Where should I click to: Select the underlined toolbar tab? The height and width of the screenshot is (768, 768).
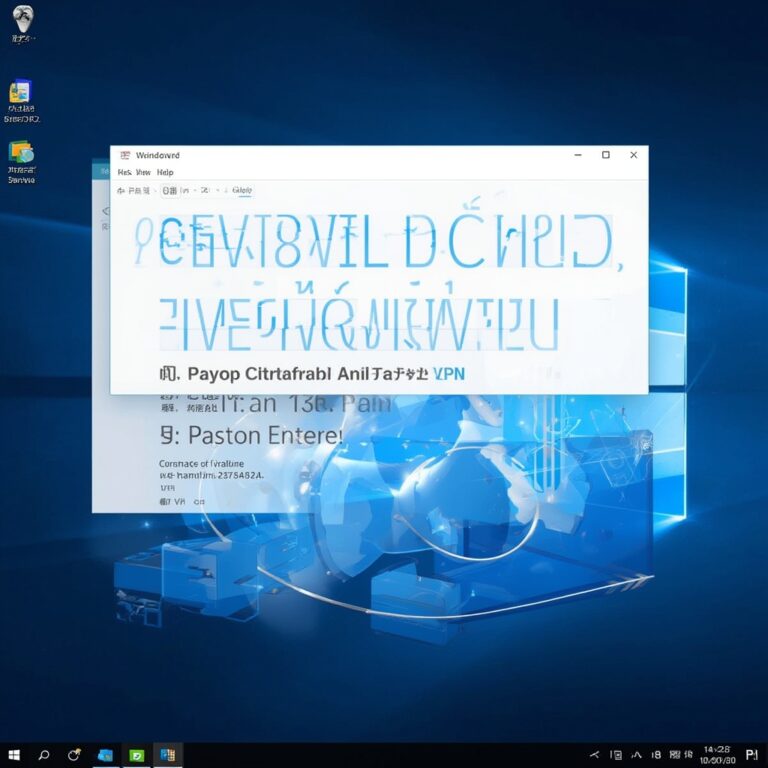(242, 191)
